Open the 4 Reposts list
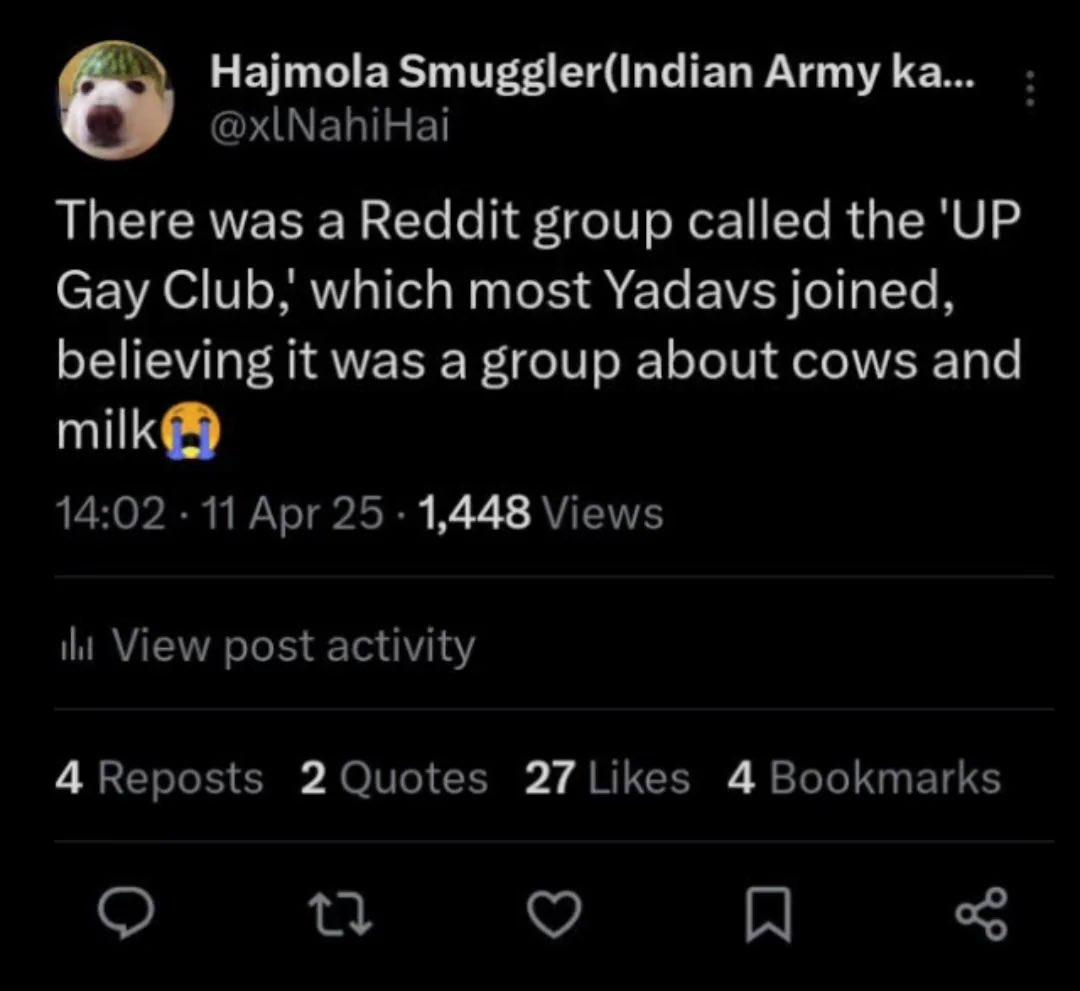Screen dimensions: 1080x991 coord(160,778)
